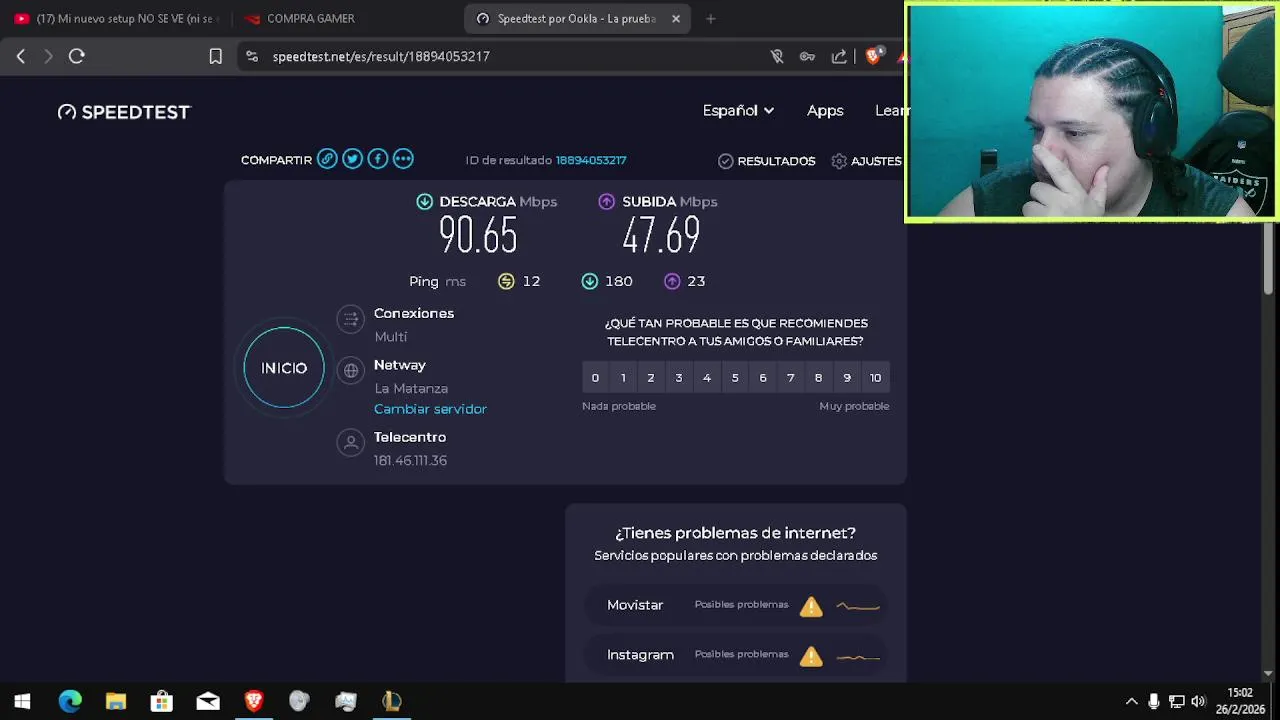Click the Telecentro user icon

(350, 443)
